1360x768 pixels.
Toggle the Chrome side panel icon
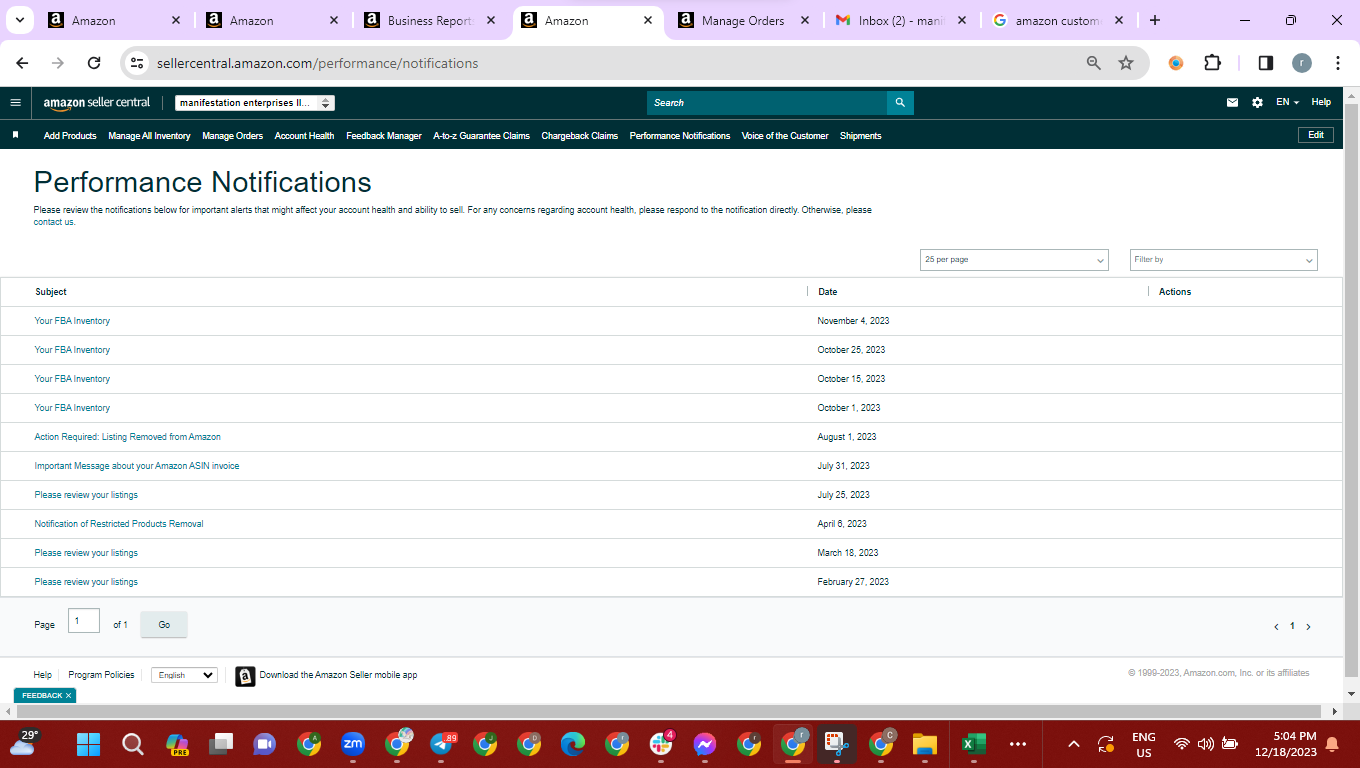pos(1265,63)
